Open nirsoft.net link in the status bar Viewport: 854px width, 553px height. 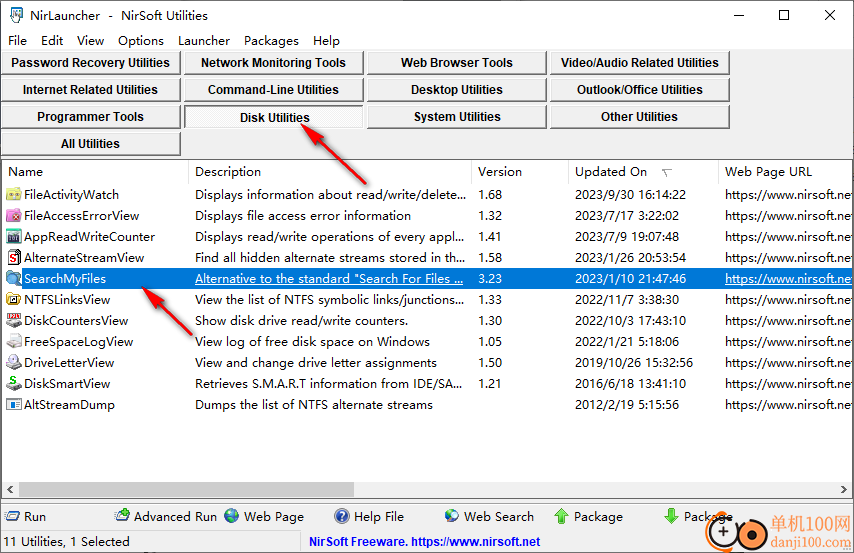(x=475, y=542)
